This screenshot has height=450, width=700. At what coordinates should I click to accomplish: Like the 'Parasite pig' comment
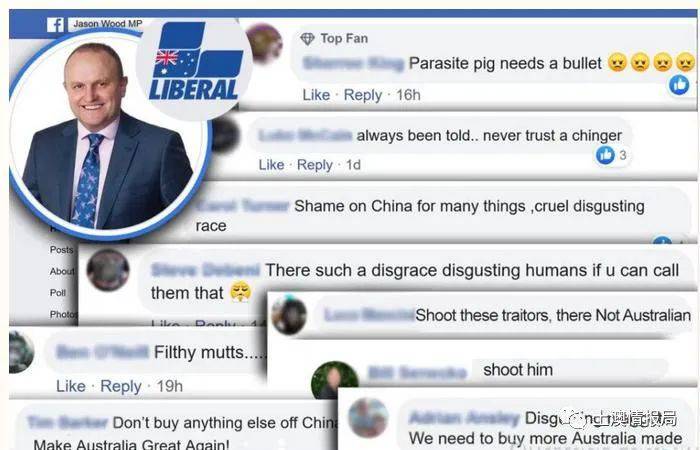(x=316, y=95)
